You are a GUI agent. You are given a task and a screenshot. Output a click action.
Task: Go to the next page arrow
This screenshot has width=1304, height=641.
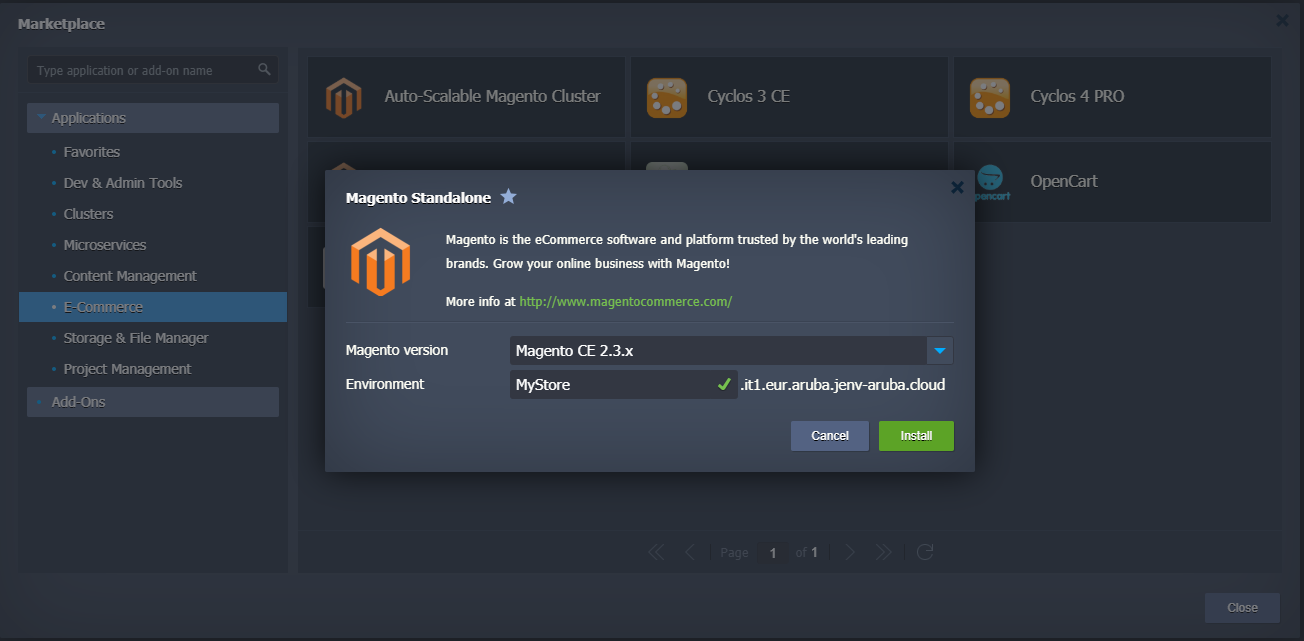tap(849, 552)
